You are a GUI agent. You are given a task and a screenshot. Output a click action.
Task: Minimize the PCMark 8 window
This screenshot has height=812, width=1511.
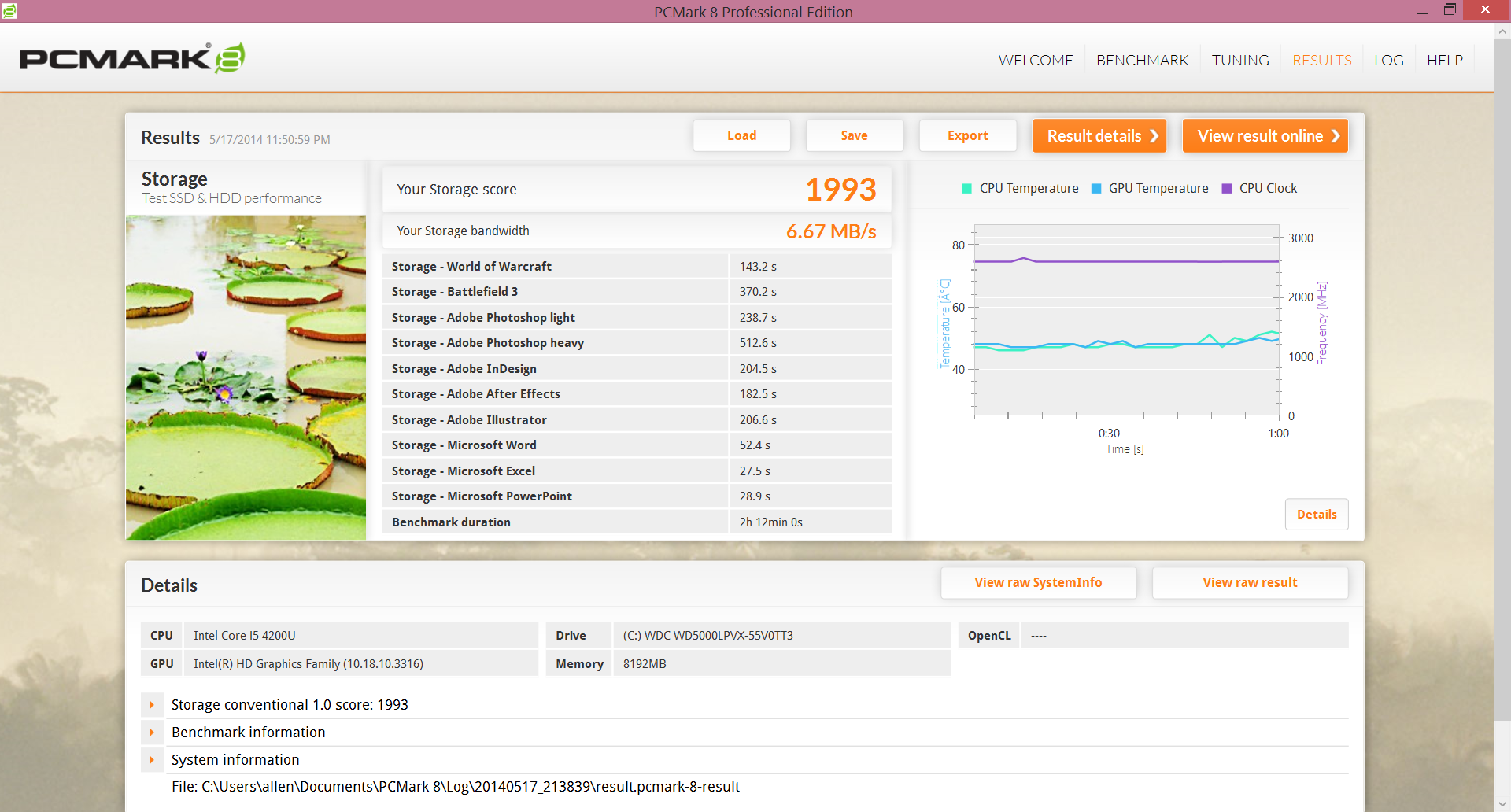pyautogui.click(x=1423, y=10)
